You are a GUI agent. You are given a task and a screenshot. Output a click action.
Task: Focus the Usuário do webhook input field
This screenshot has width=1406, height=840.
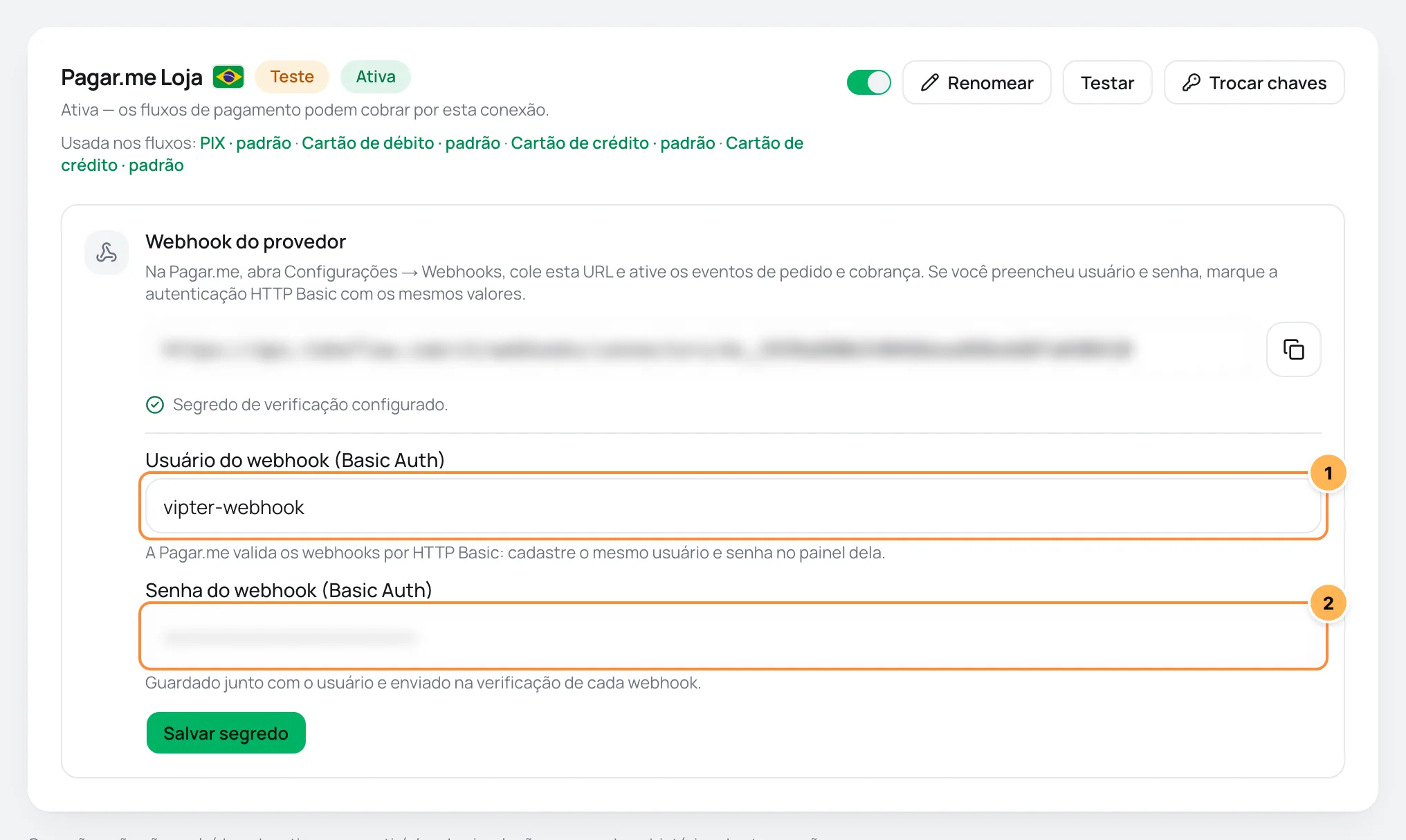click(733, 506)
